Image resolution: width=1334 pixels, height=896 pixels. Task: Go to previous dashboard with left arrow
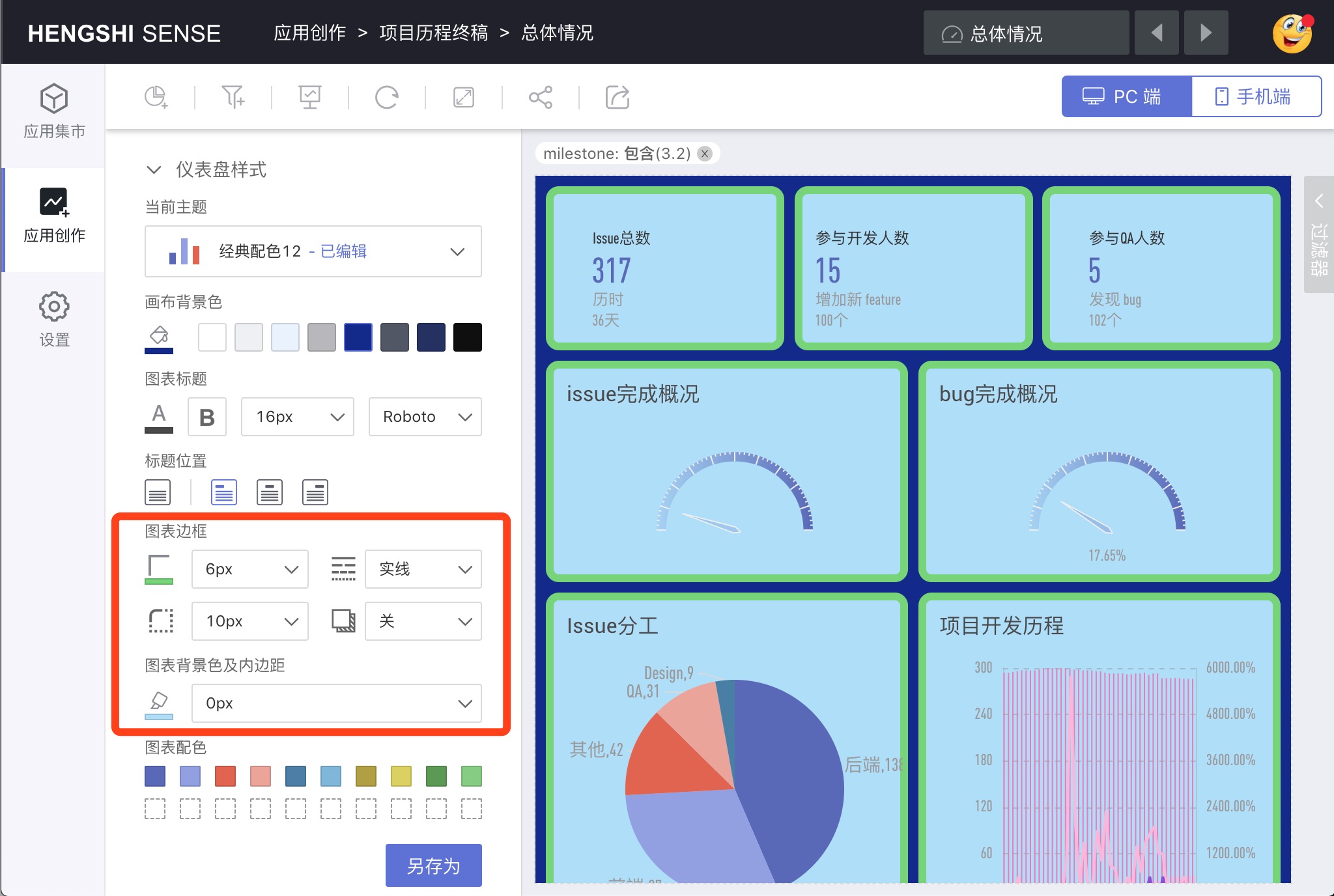[x=1156, y=33]
